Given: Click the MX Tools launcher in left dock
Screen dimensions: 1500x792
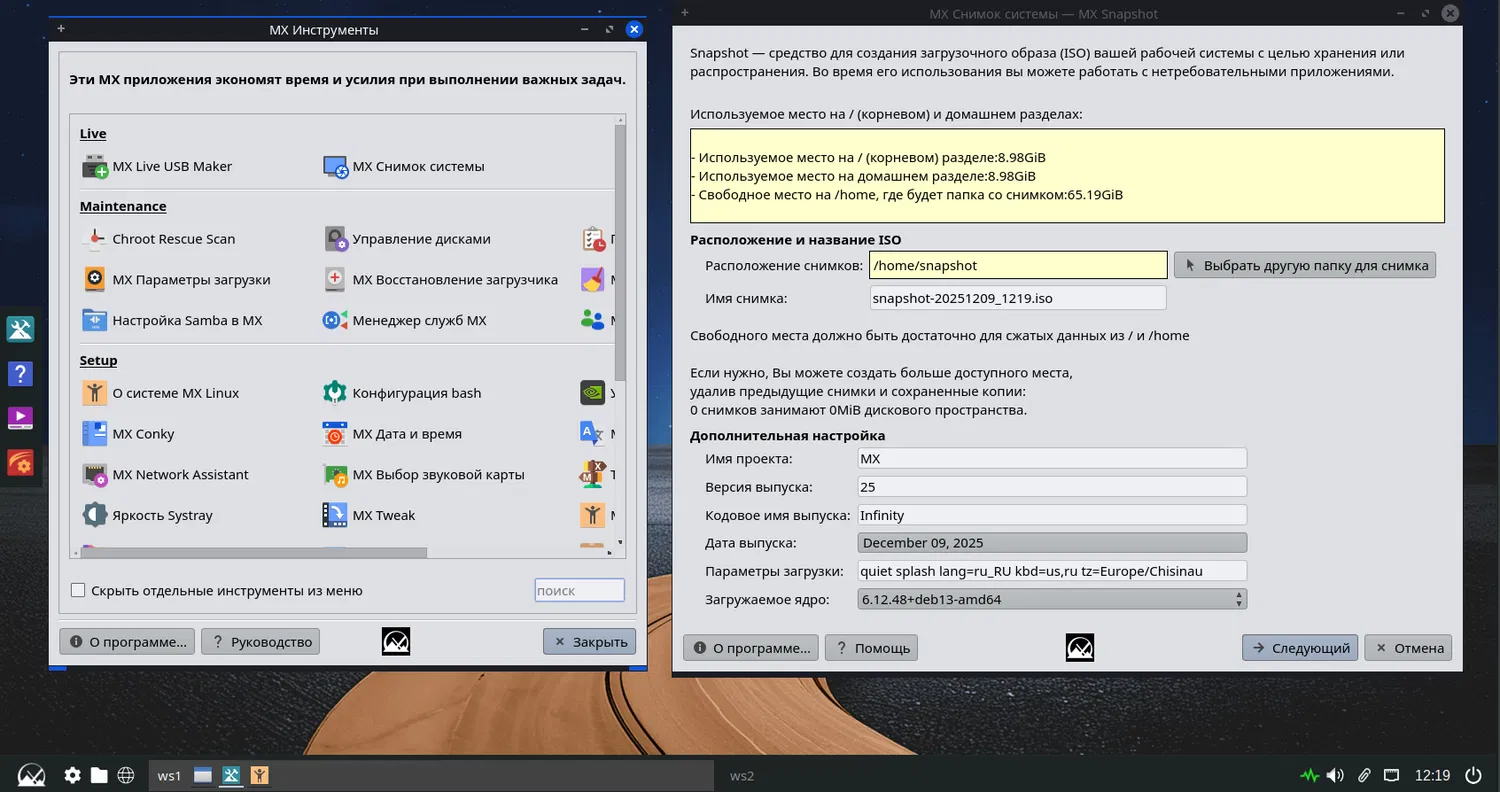Looking at the screenshot, I should [20, 329].
